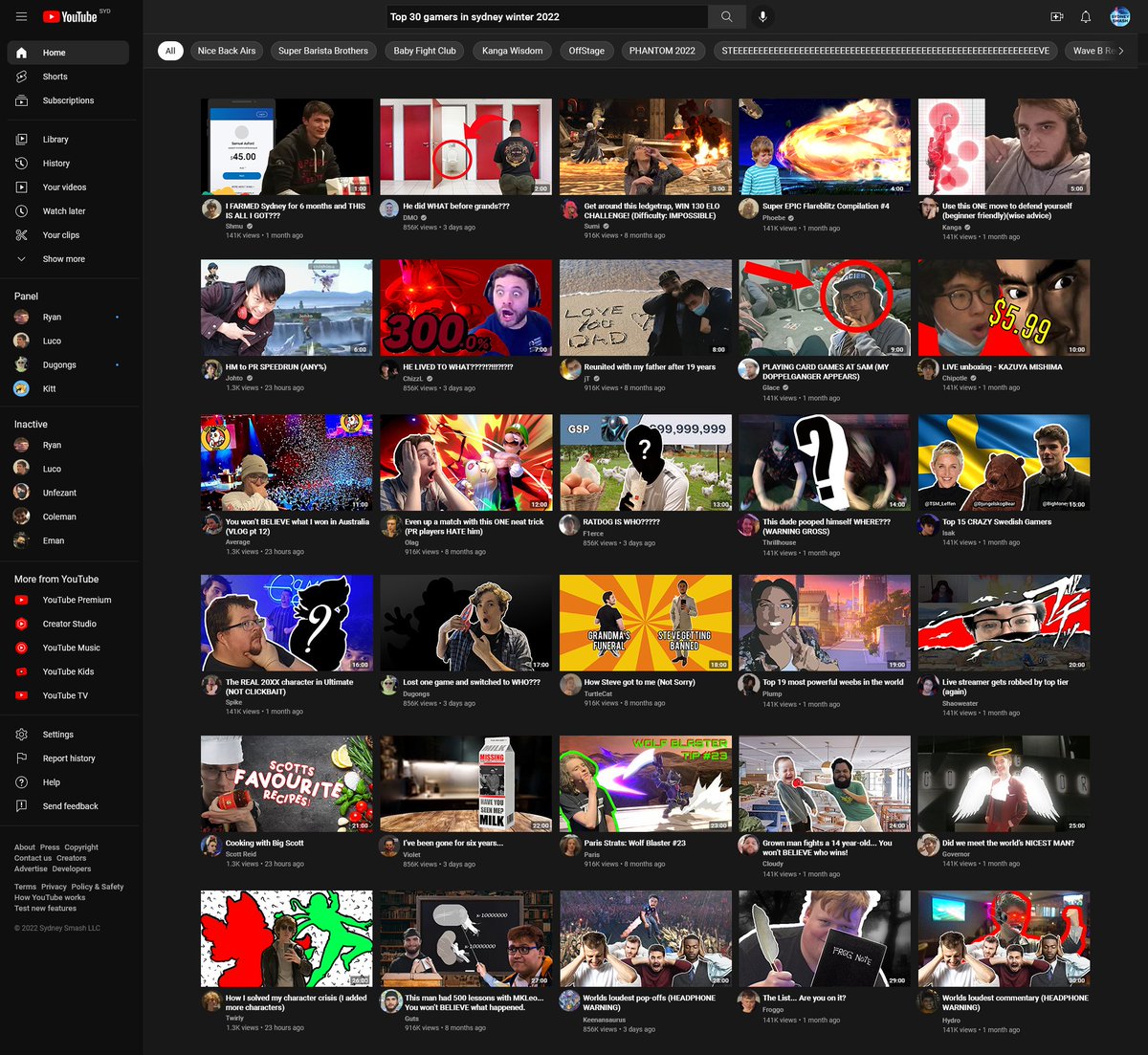Open How YouTube works link
Viewport: 1148px width, 1055px height.
(x=50, y=897)
